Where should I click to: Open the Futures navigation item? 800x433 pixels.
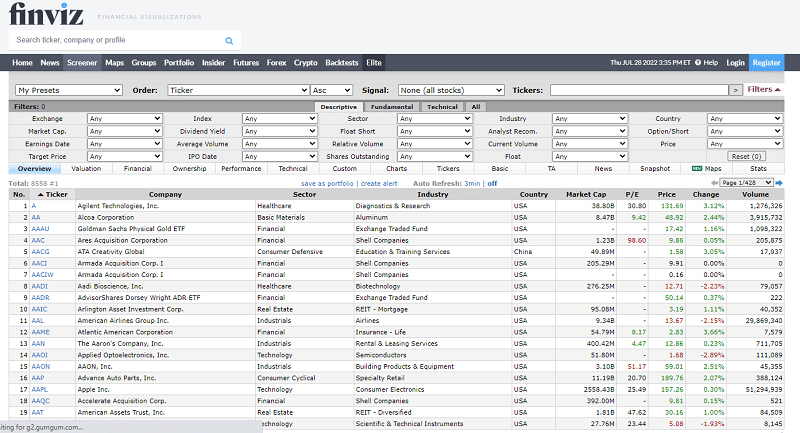point(246,63)
